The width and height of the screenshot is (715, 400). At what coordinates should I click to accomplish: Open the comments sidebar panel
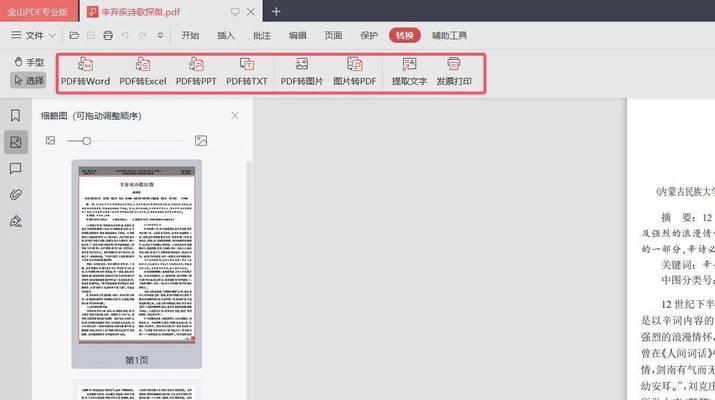click(16, 169)
